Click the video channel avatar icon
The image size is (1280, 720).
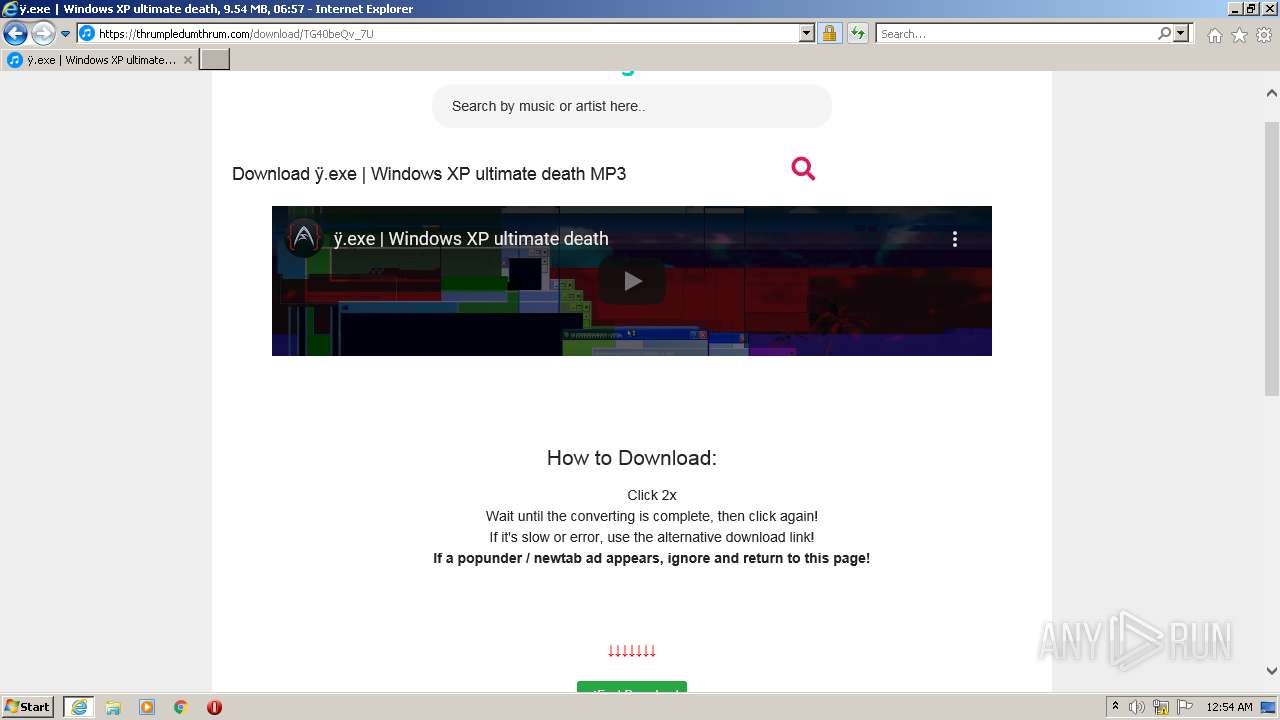pyautogui.click(x=303, y=239)
